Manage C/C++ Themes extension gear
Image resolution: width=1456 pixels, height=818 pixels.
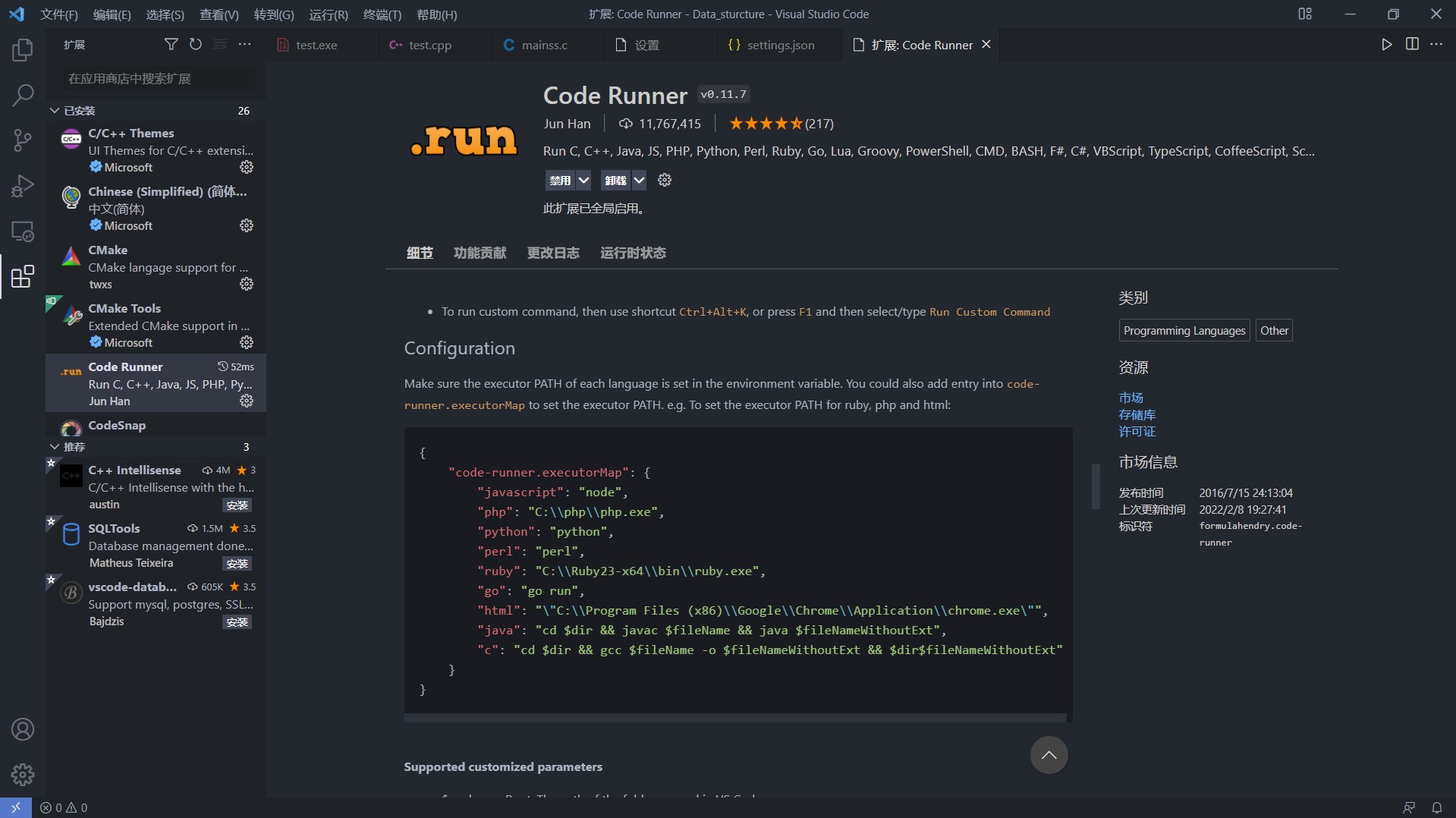click(247, 167)
